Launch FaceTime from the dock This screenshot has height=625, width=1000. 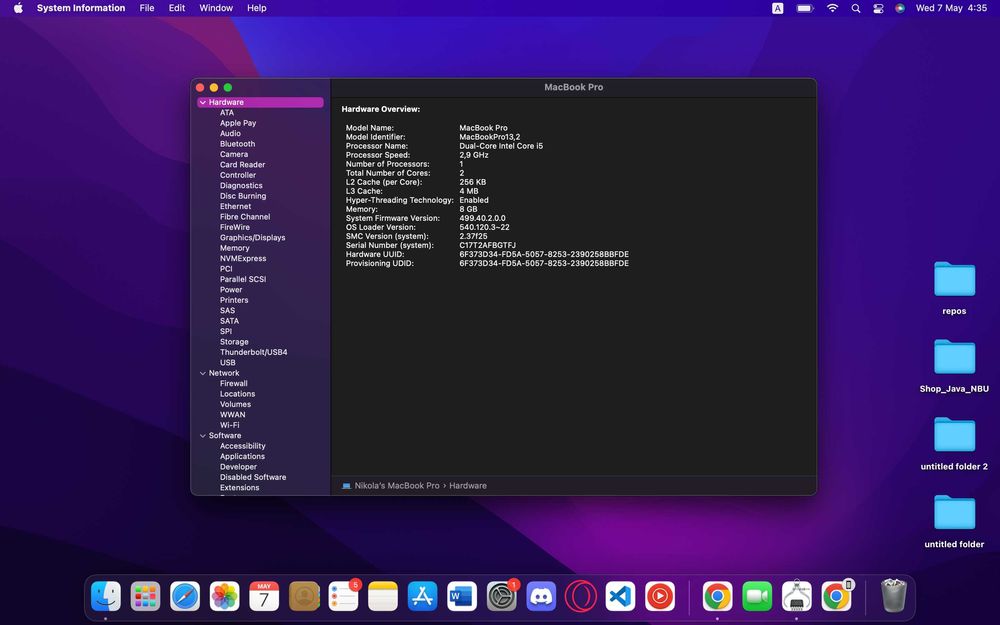[757, 597]
